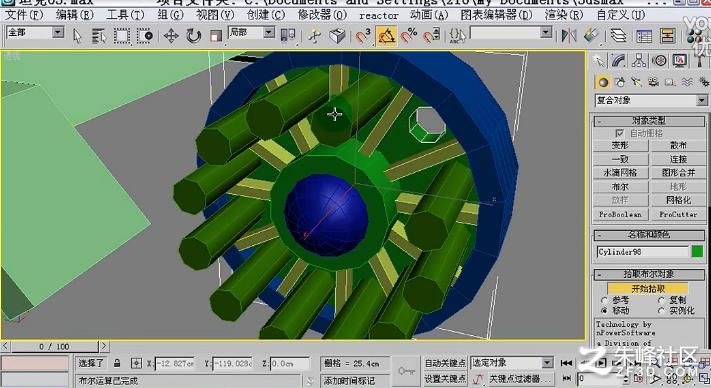
Task: Click the ProBoolean button
Action: tap(620, 214)
